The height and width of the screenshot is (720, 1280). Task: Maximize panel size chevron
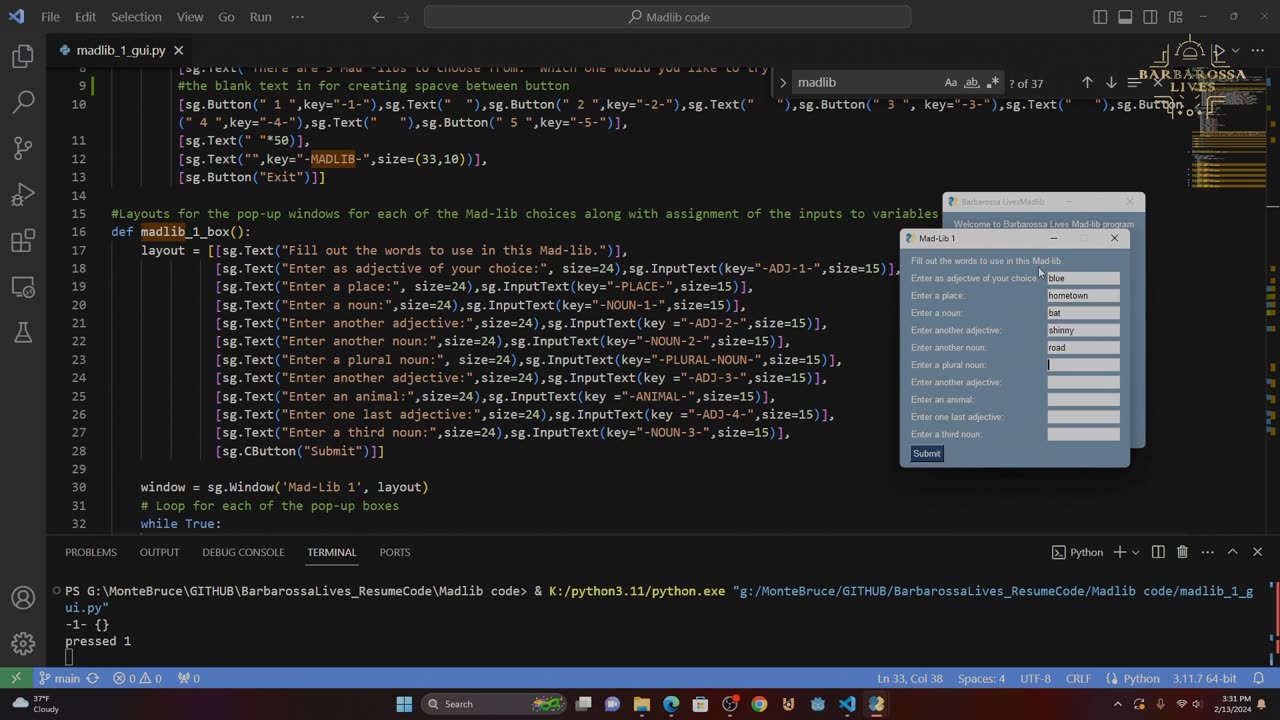point(1232,552)
